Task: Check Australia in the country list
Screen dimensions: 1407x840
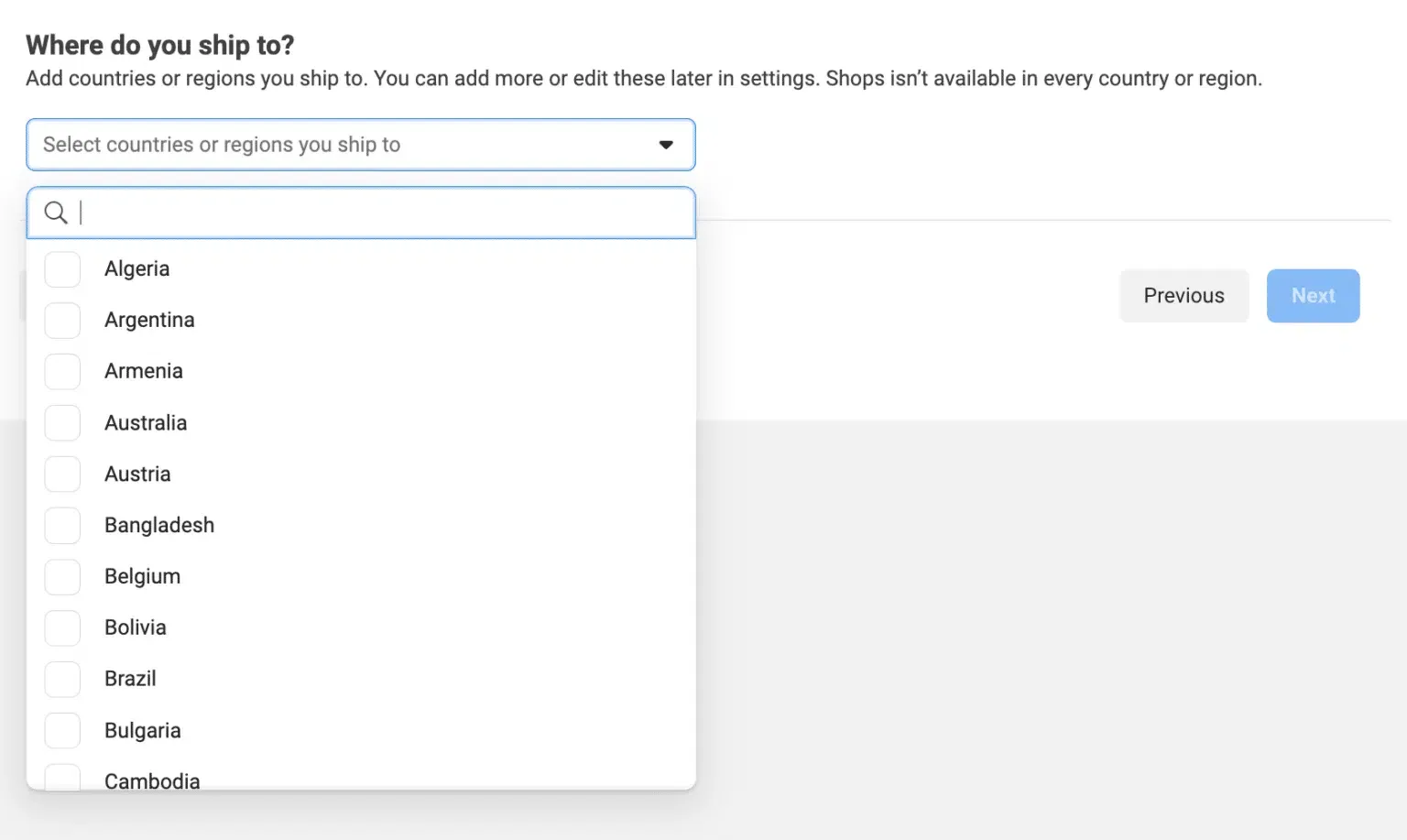Action: click(x=61, y=422)
